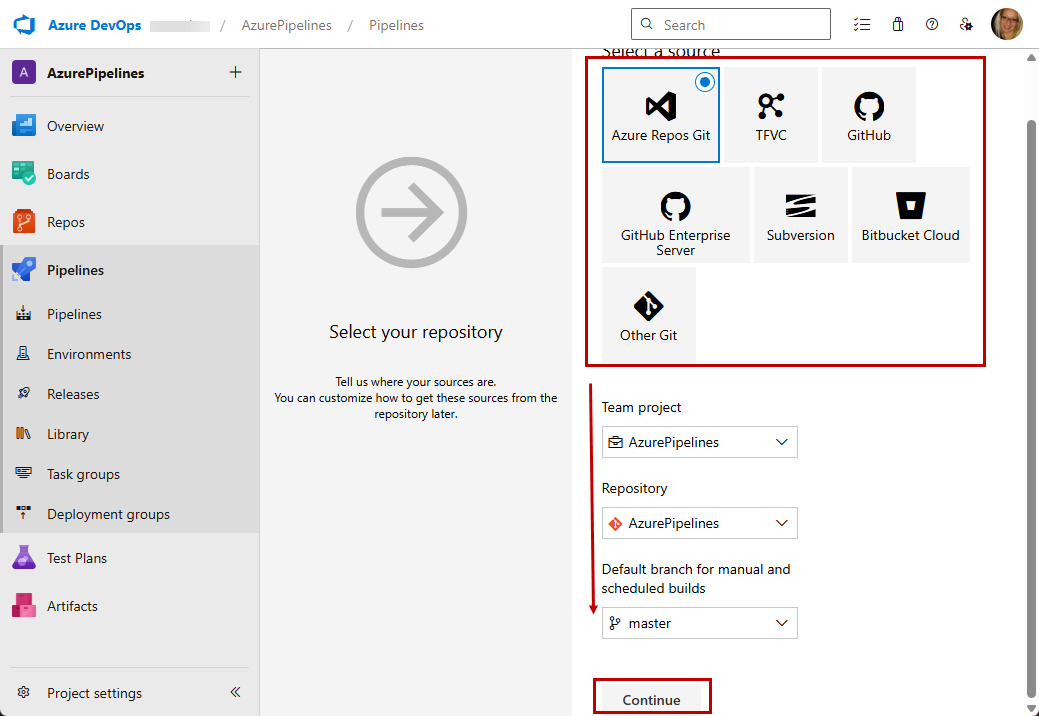This screenshot has width=1039, height=716.
Task: Click the Artifacts icon in sidebar
Action: click(x=24, y=605)
